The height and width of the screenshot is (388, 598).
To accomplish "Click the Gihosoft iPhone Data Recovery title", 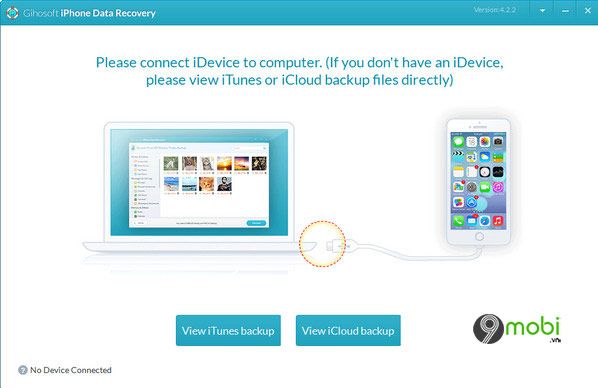I will [89, 13].
